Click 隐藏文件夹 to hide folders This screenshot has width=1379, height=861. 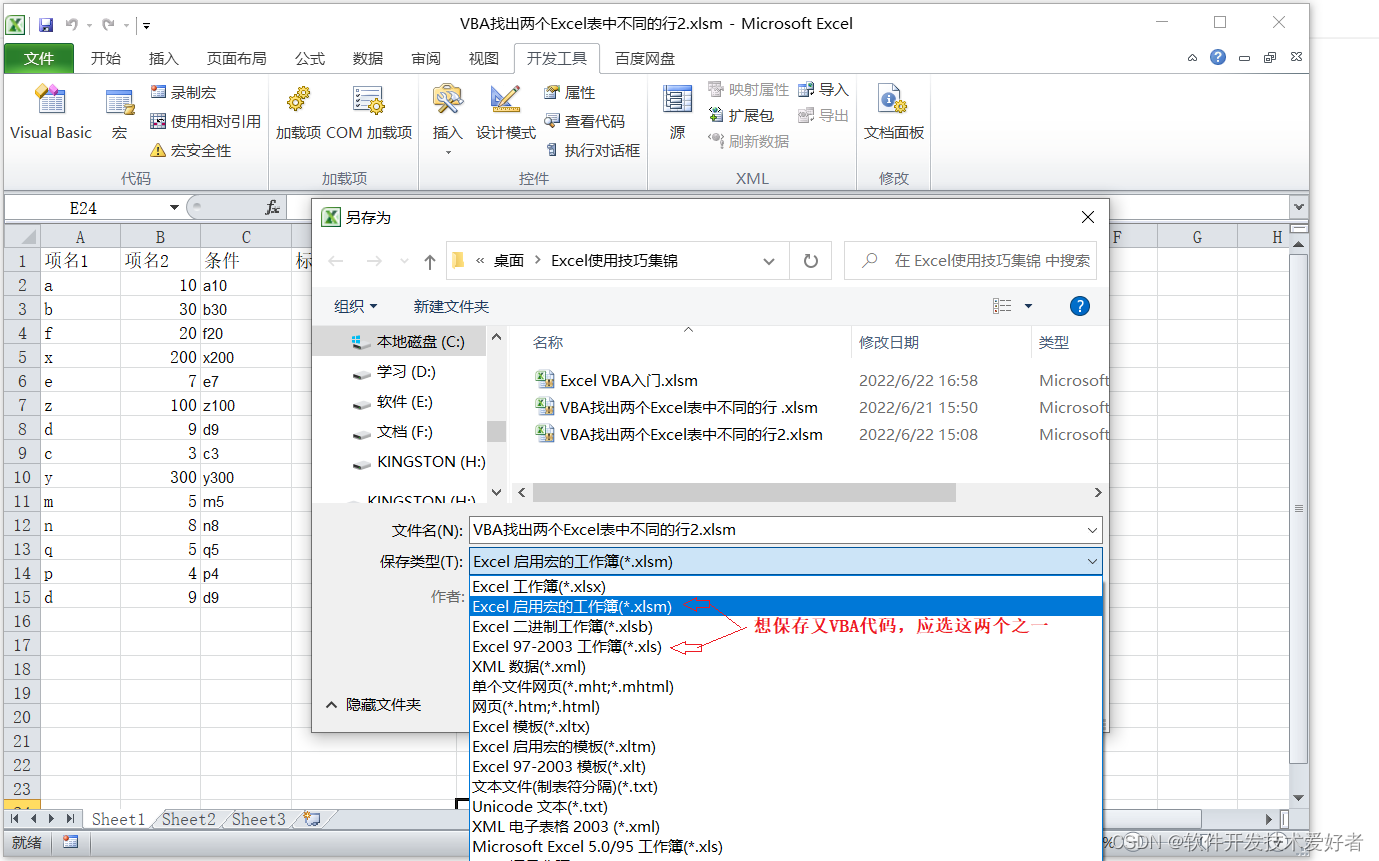tap(373, 705)
